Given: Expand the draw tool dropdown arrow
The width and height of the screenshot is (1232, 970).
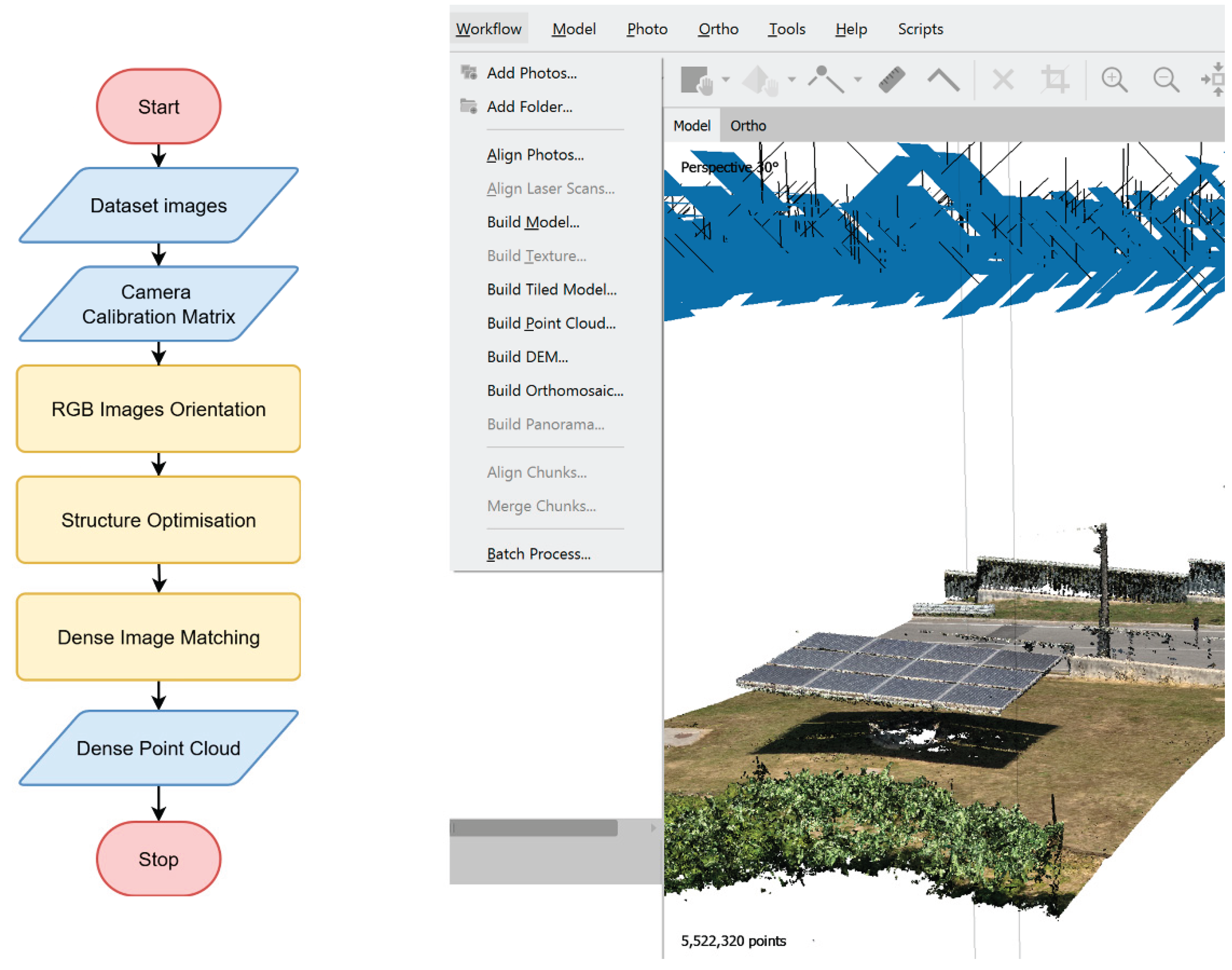Looking at the screenshot, I should click(857, 79).
